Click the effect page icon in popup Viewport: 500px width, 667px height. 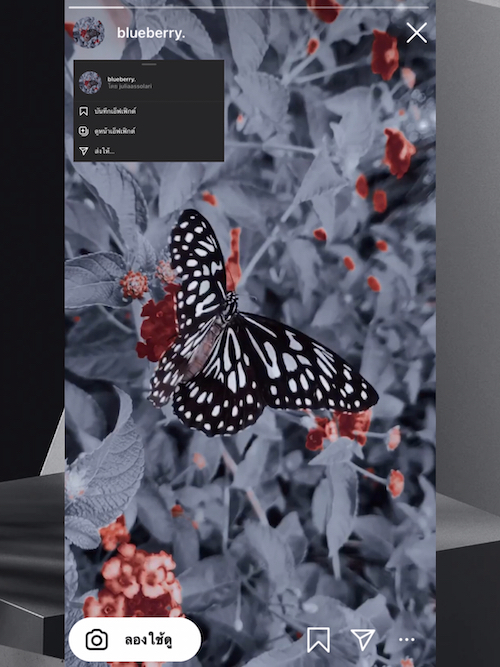pos(83,131)
